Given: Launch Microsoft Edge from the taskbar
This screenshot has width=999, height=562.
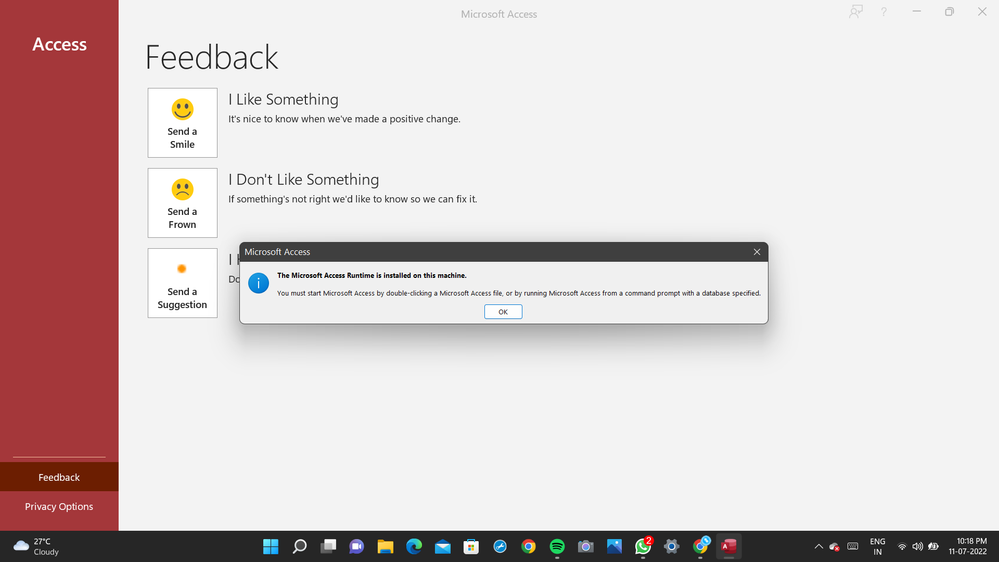Looking at the screenshot, I should coord(414,546).
